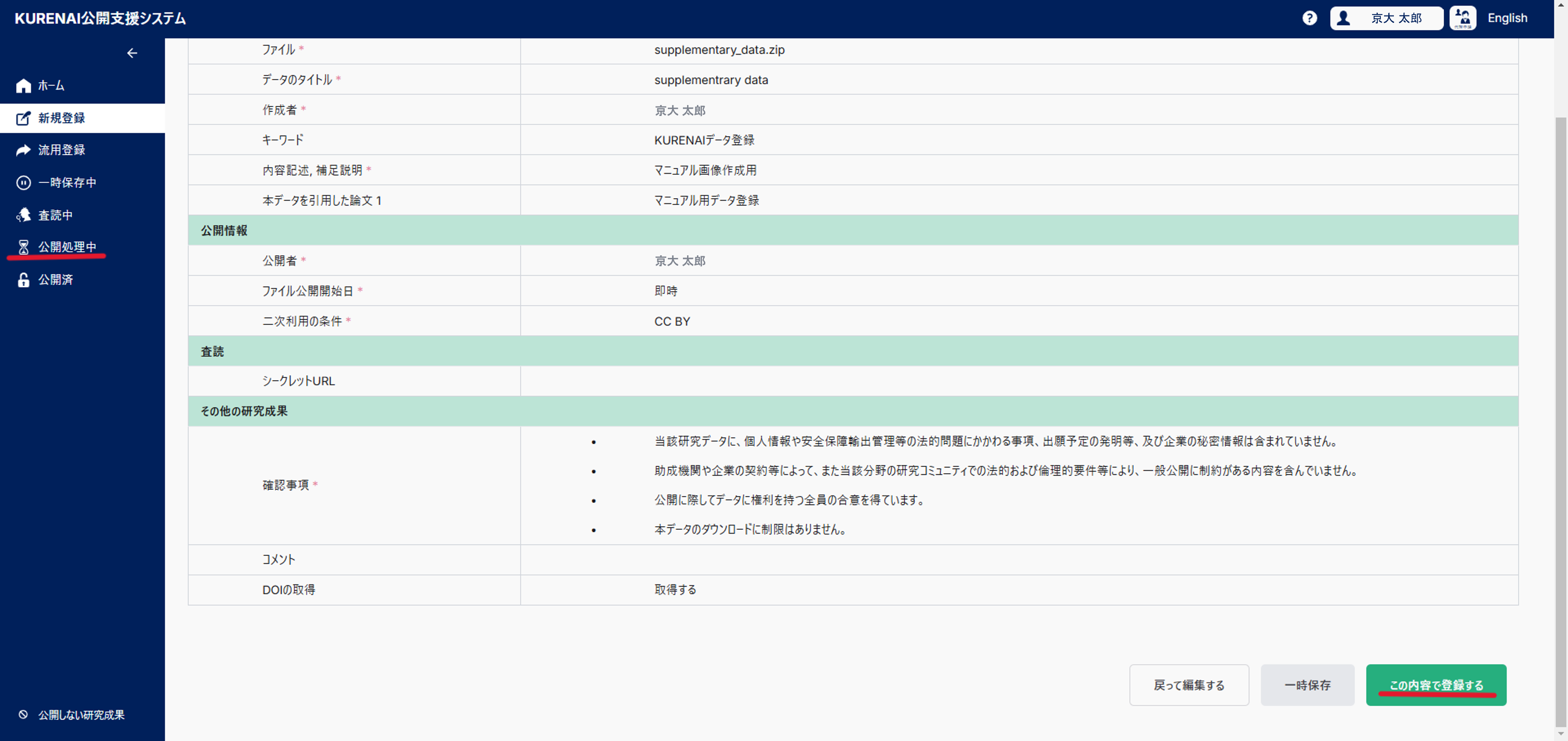Click この内容で登録する green button
The height and width of the screenshot is (741, 1568).
tap(1436, 685)
